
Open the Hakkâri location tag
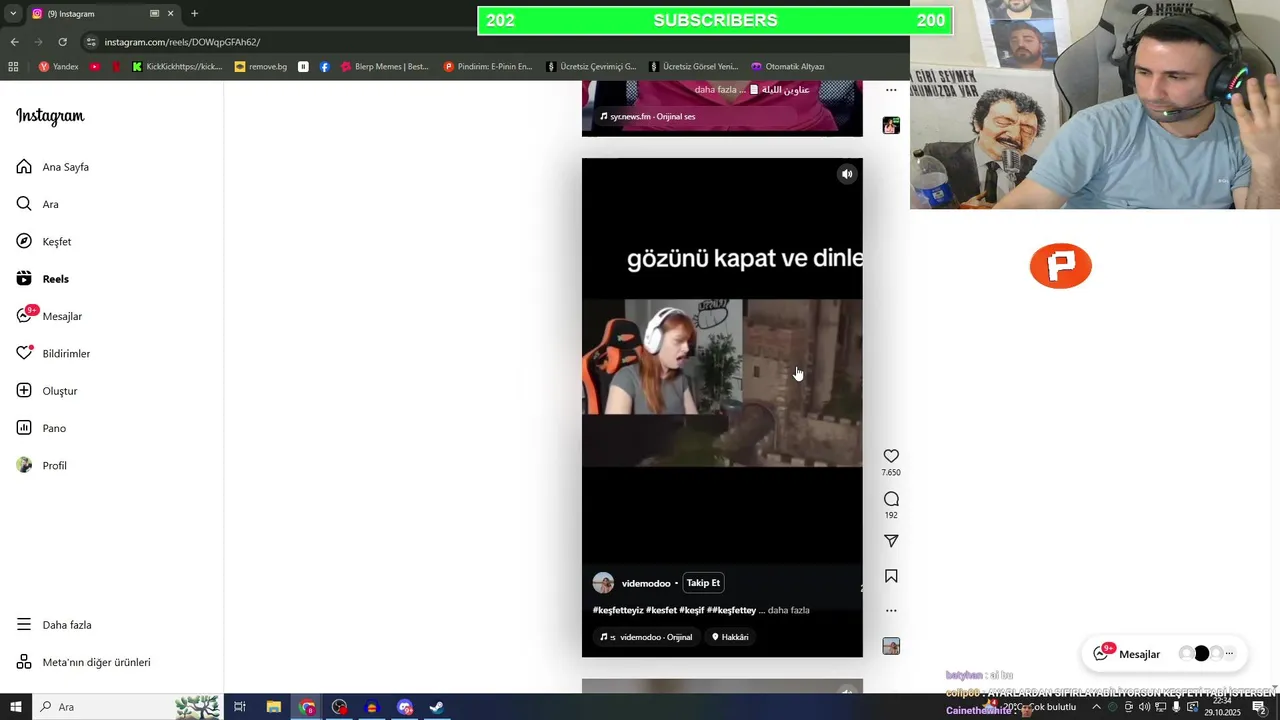(x=730, y=637)
